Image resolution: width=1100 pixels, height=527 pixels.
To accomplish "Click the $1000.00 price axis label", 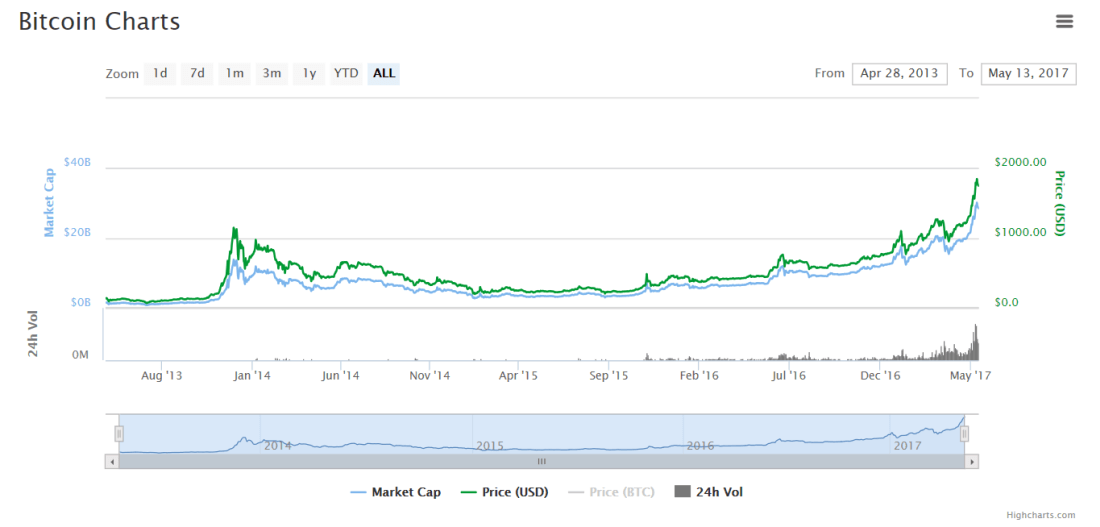I will [1021, 232].
